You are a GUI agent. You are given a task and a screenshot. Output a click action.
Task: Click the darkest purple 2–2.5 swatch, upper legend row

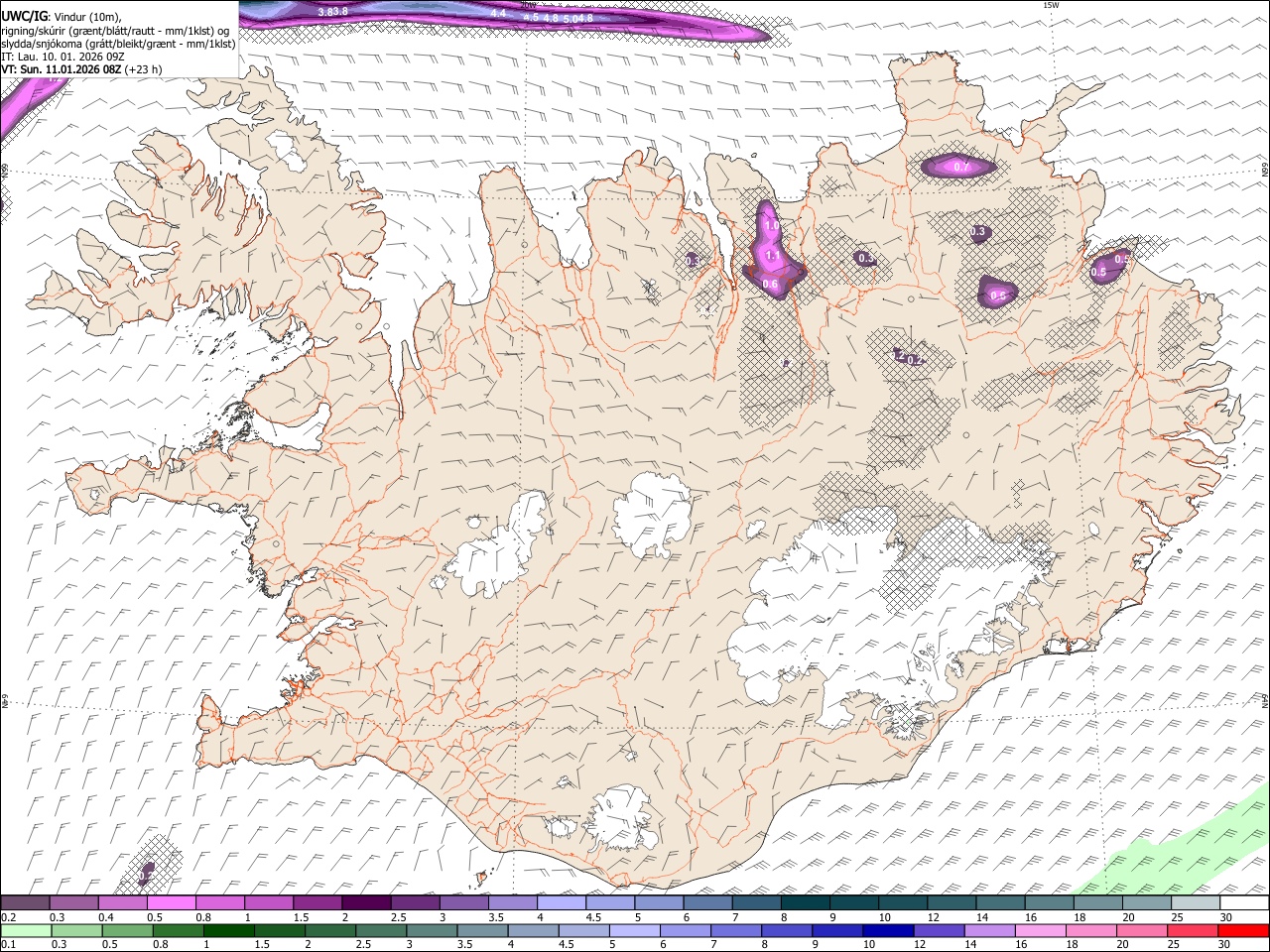(365, 903)
